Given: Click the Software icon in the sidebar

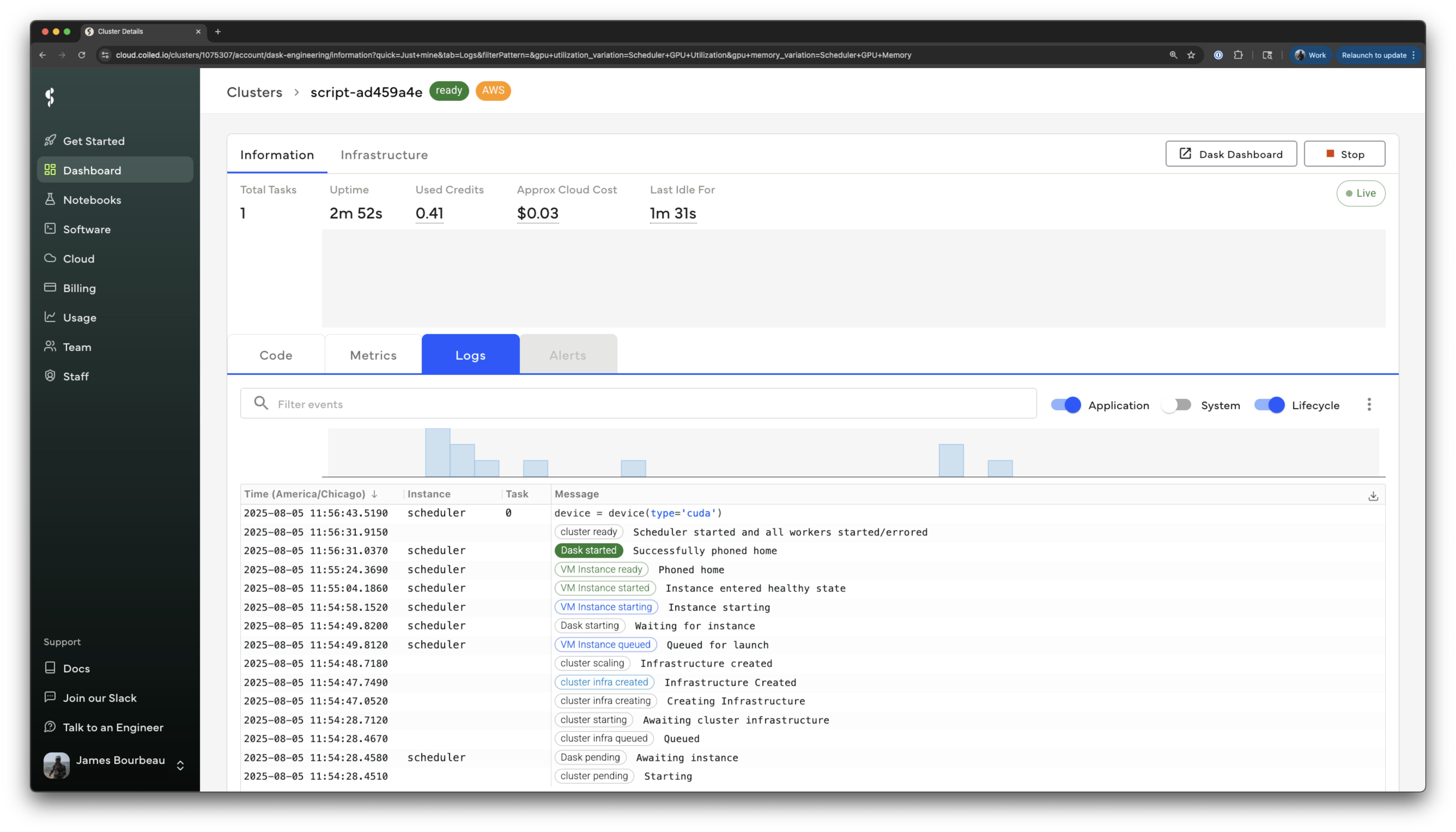Looking at the screenshot, I should (50, 229).
